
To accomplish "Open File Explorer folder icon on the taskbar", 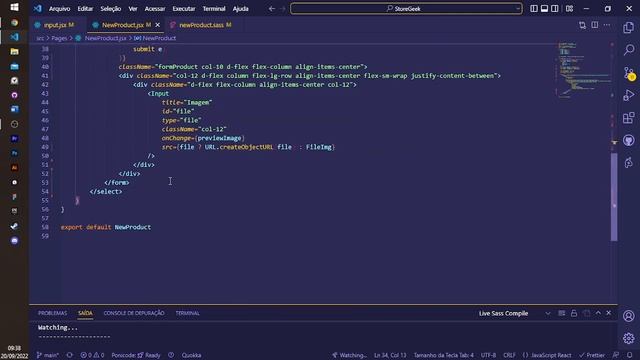I will 14,51.
